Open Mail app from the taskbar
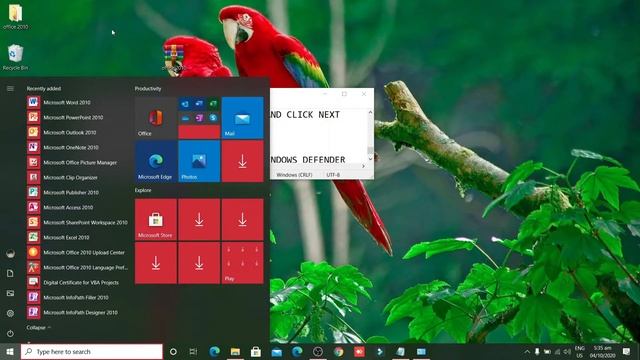 [x=277, y=351]
